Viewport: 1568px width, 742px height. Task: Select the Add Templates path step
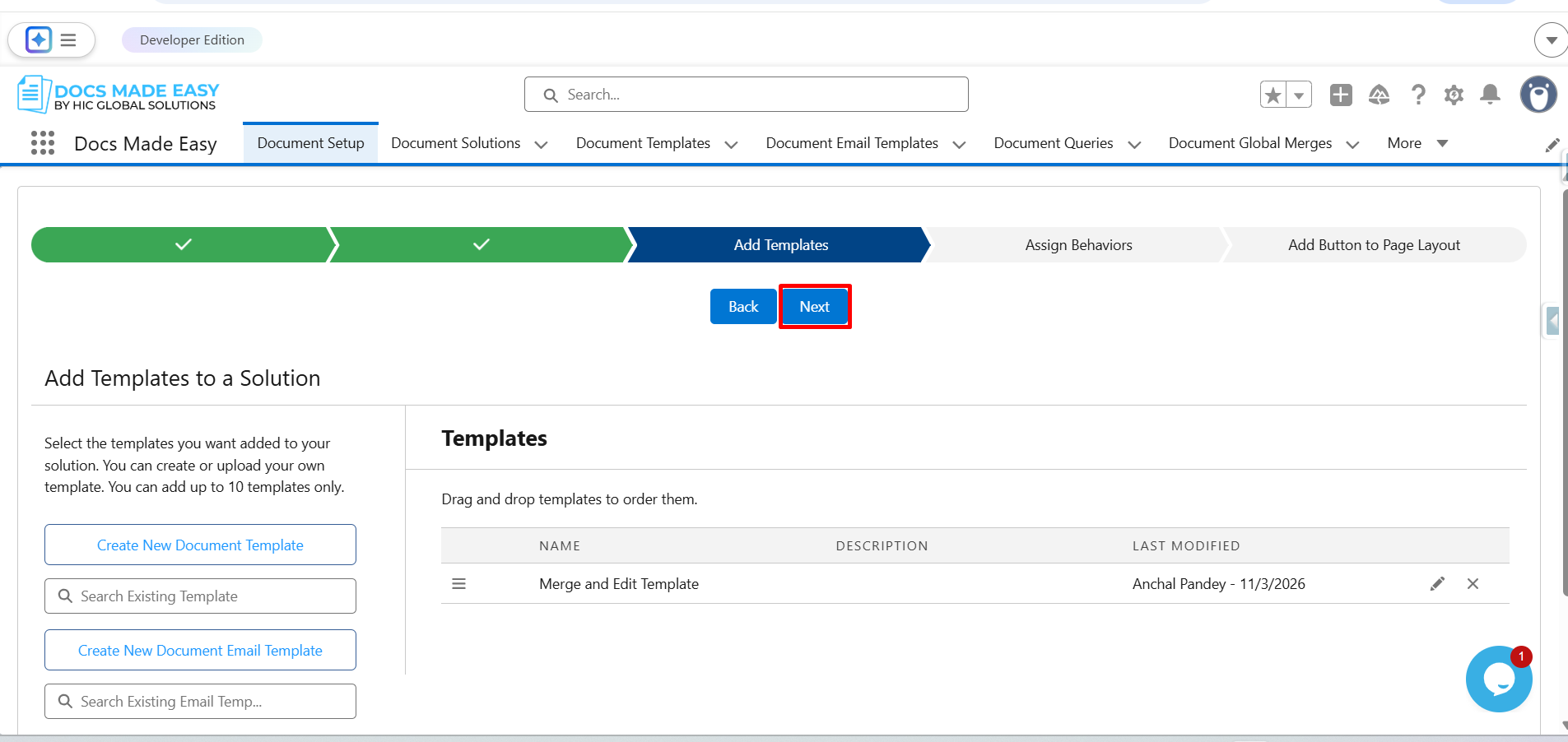pyautogui.click(x=780, y=245)
